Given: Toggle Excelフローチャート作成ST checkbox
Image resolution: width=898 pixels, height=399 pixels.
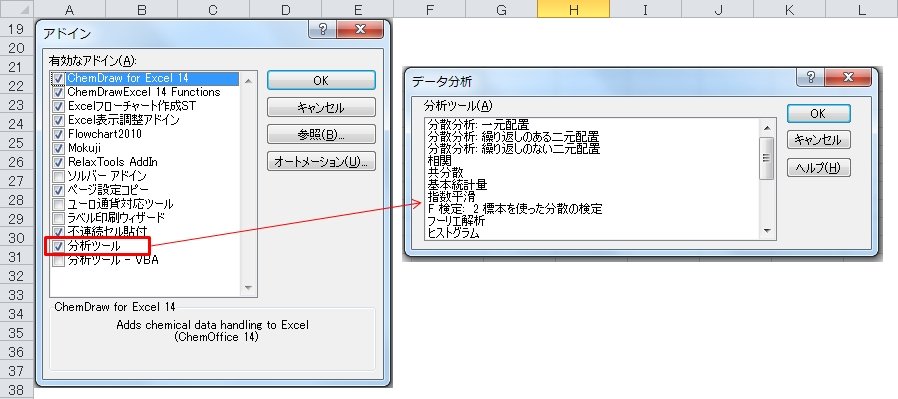Looking at the screenshot, I should 58,106.
